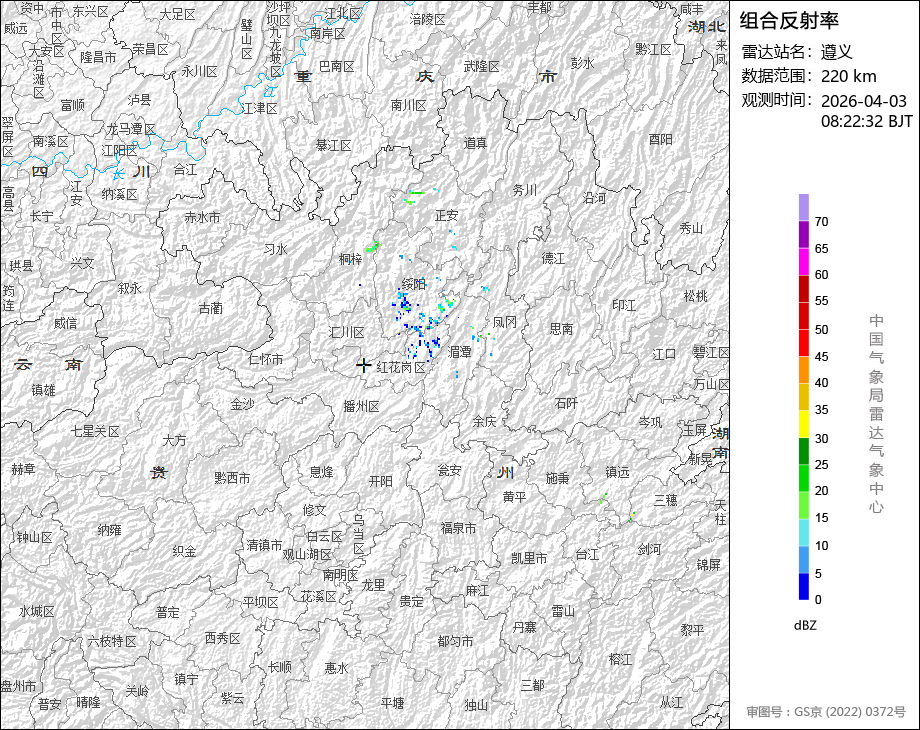The width and height of the screenshot is (920, 730).
Task: Click the 金沙 map label
Action: 242,404
